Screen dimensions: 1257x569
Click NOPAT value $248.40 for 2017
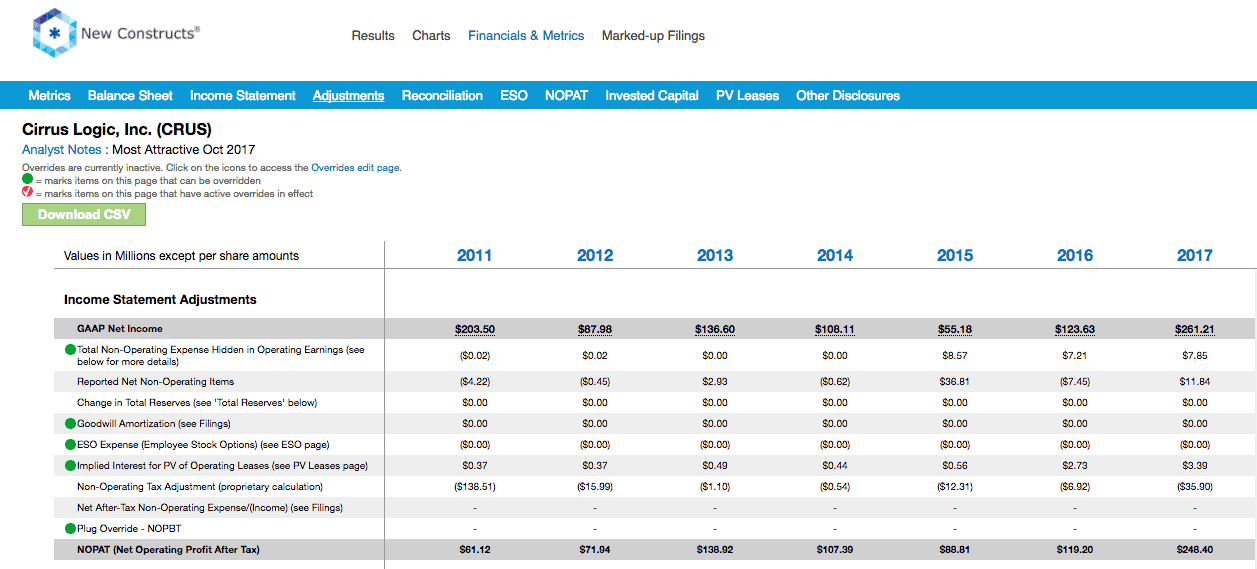coord(1195,550)
